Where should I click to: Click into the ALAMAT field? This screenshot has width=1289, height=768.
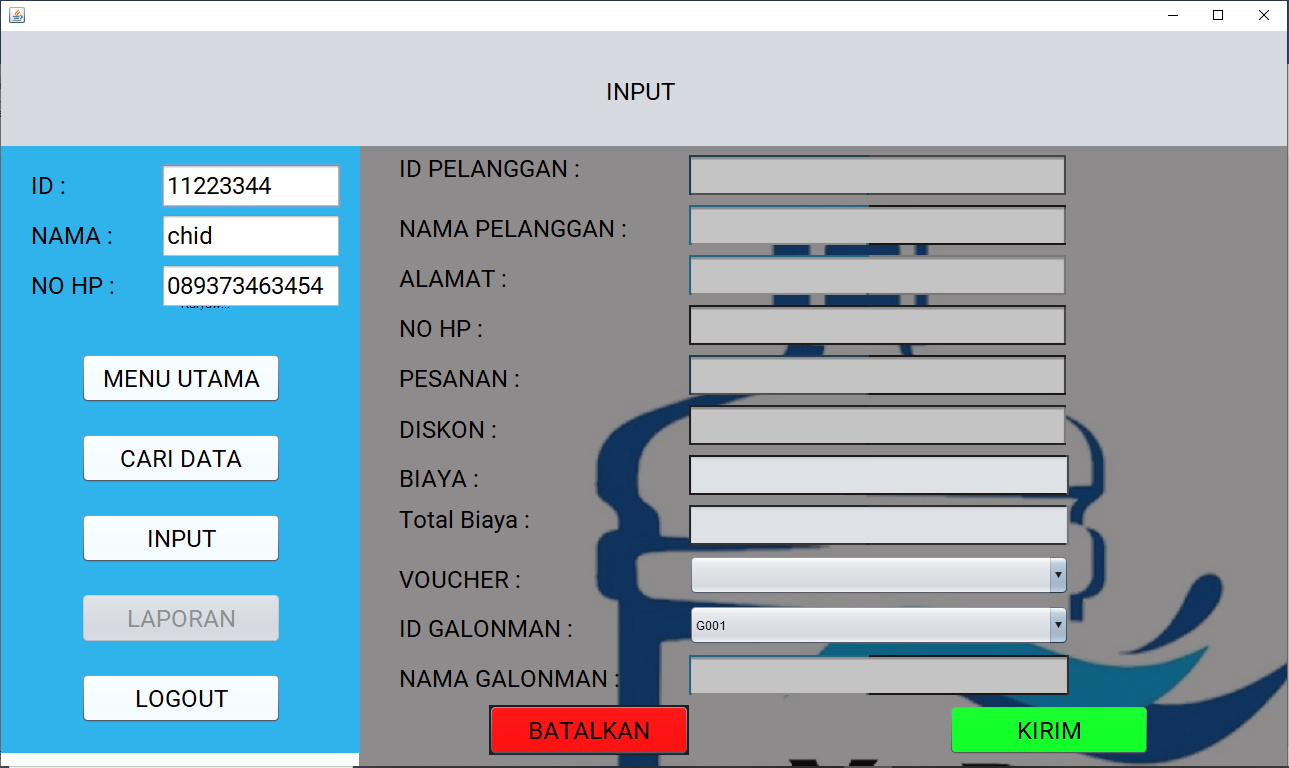point(877,275)
